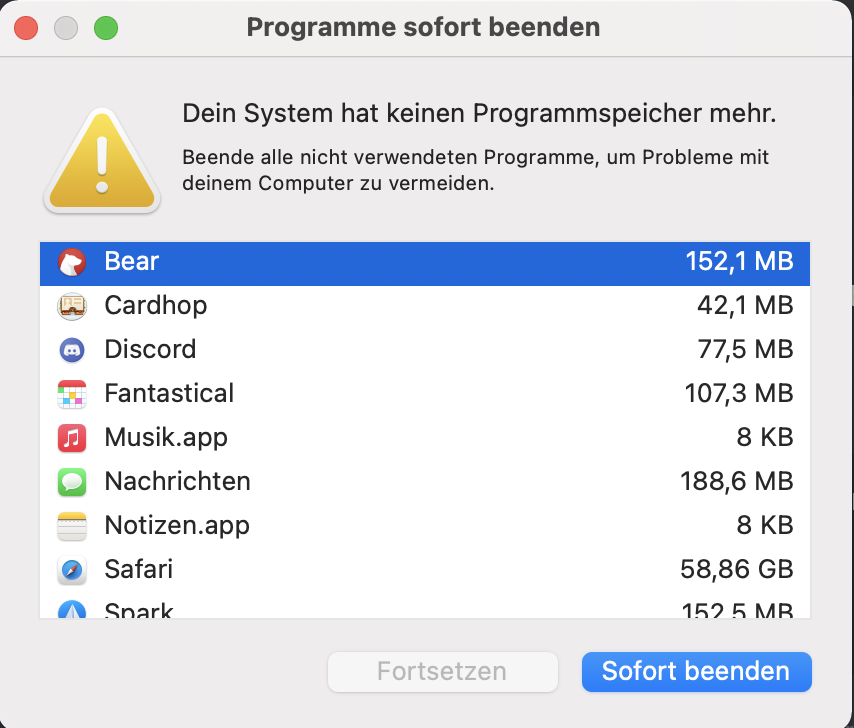Click the Fantastical calendar icon
The width and height of the screenshot is (854, 728).
pos(72,394)
